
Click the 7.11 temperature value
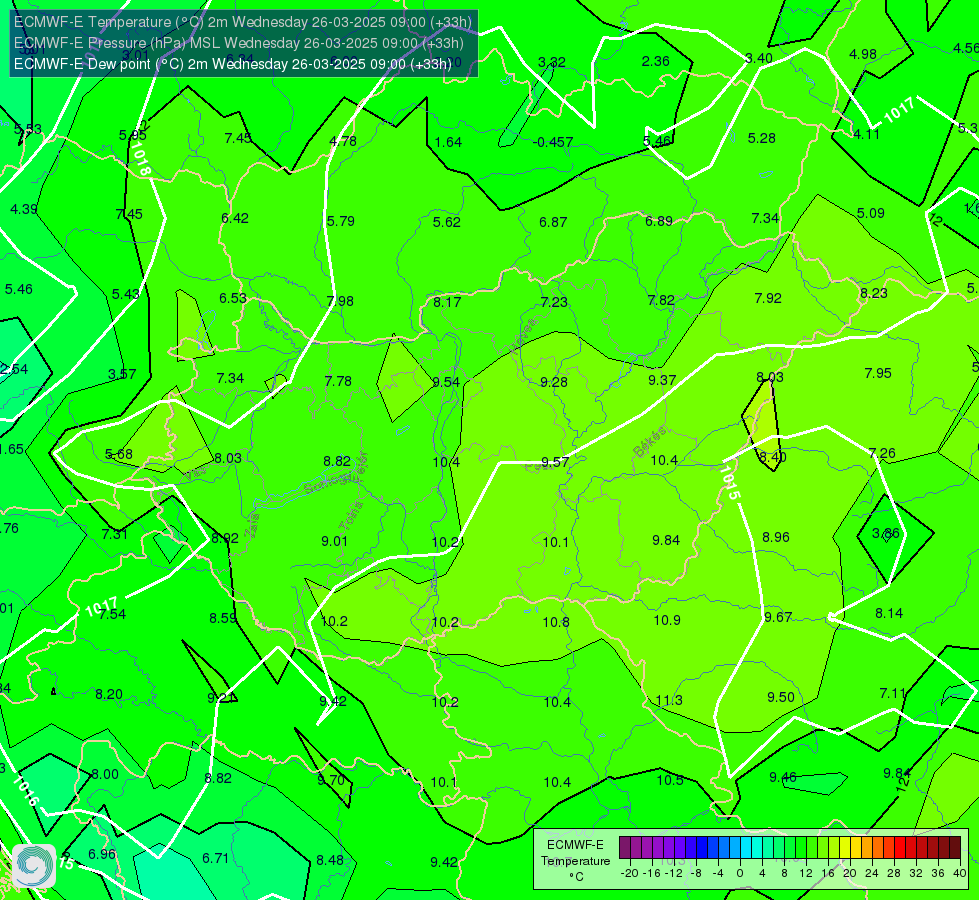click(x=892, y=693)
